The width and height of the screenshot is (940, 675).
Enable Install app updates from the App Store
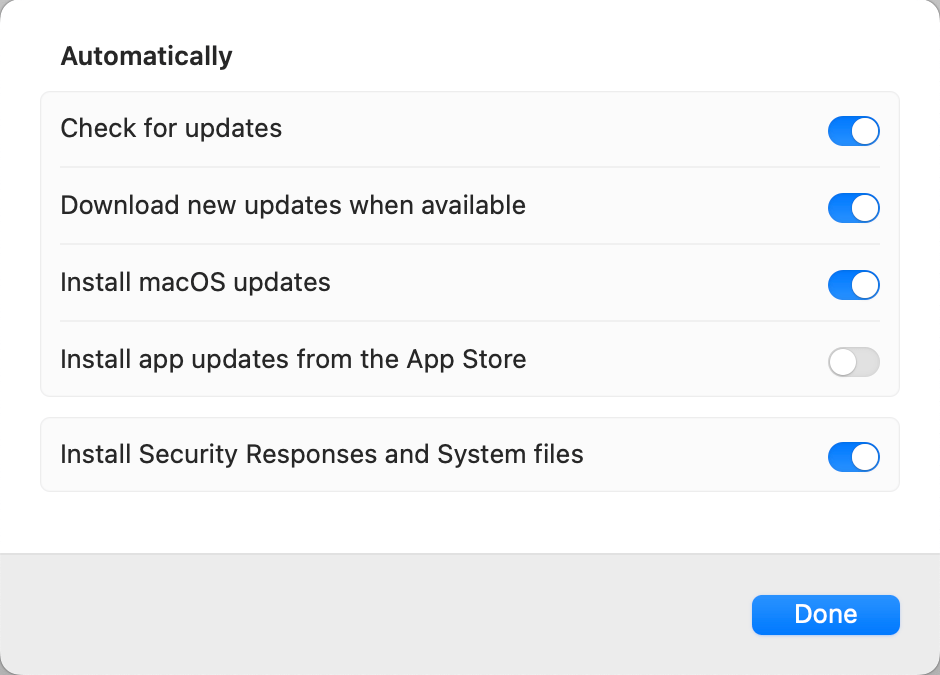tap(854, 362)
